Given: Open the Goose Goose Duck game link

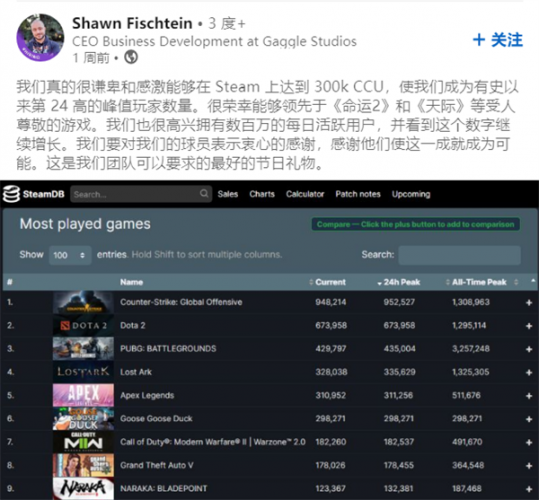Looking at the screenshot, I should pyautogui.click(x=156, y=419).
